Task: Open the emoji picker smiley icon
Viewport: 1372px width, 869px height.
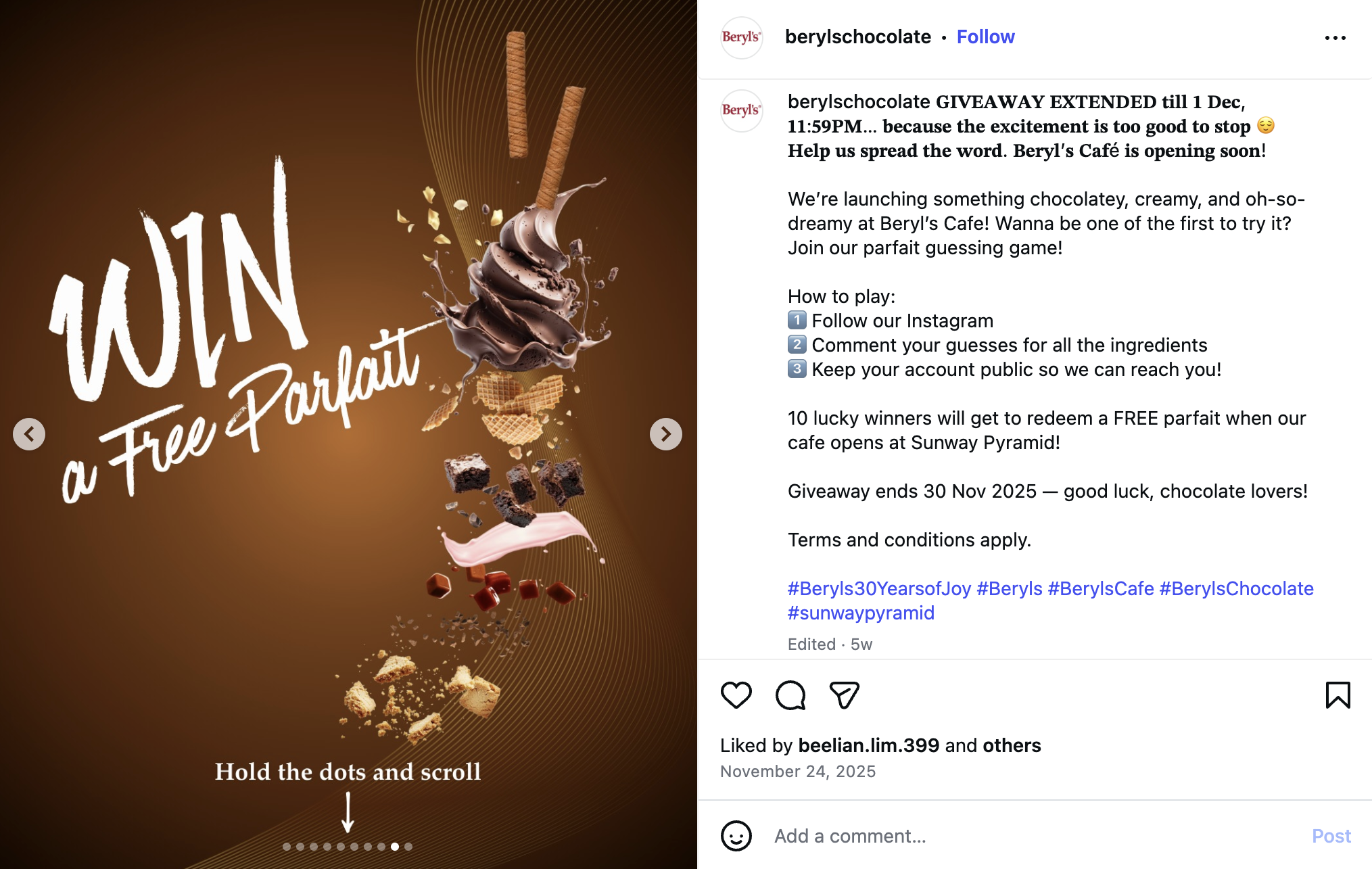Action: click(736, 836)
